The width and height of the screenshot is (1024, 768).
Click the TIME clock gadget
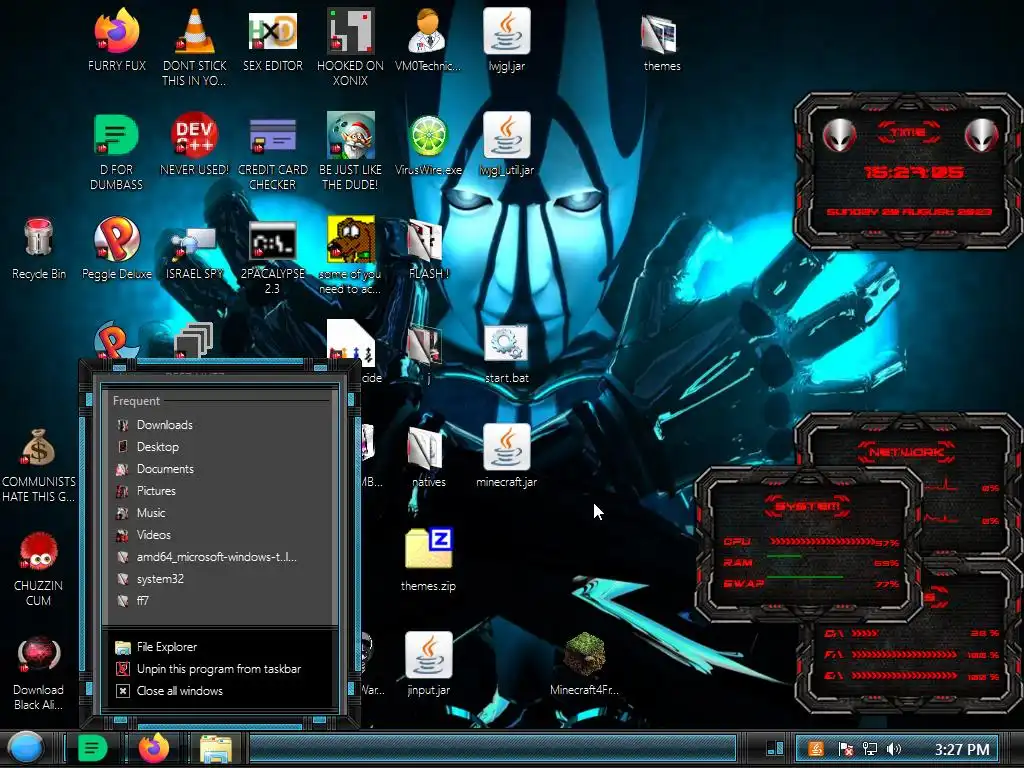point(908,171)
